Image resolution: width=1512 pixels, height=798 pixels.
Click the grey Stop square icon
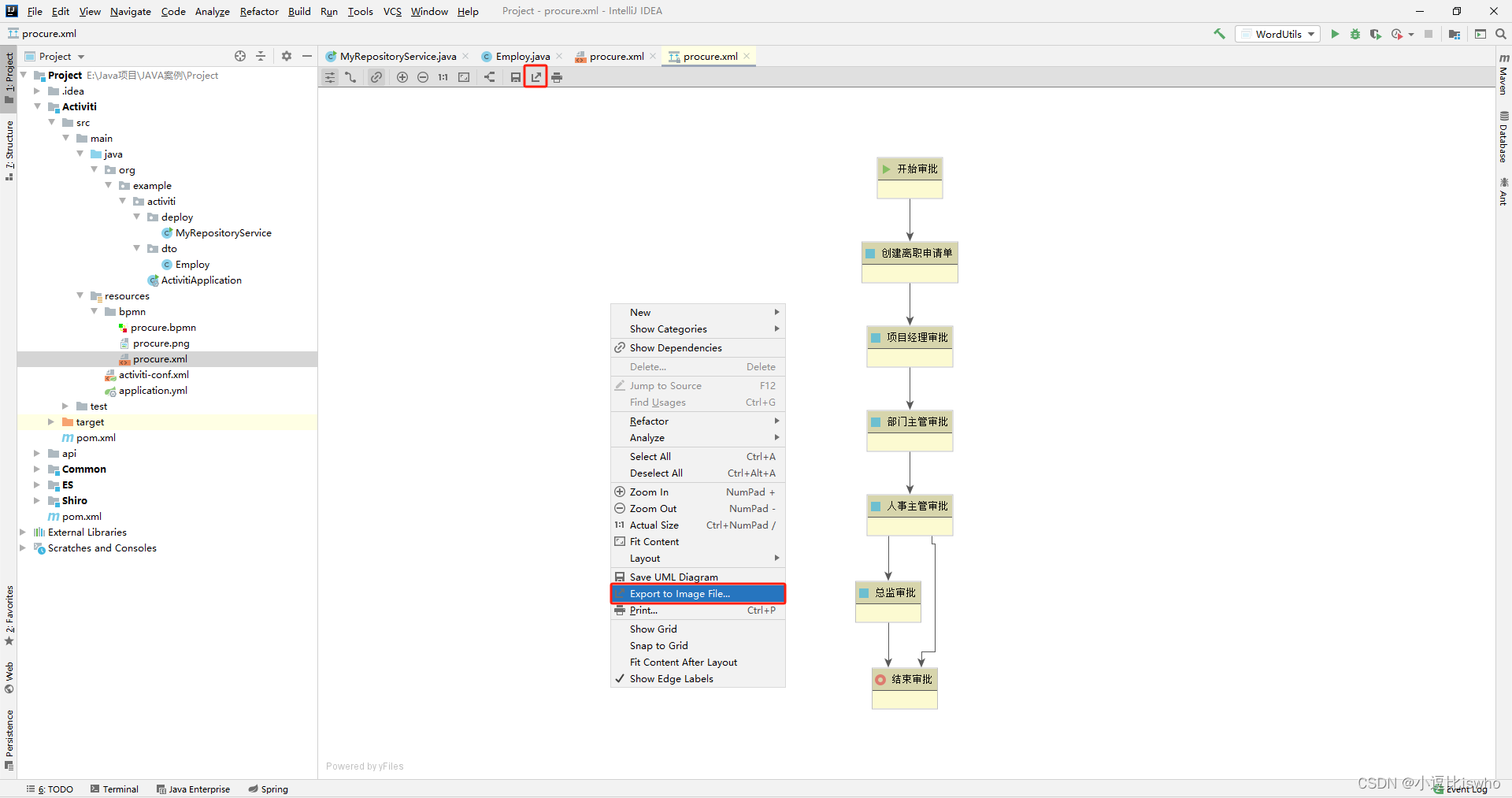(1429, 34)
